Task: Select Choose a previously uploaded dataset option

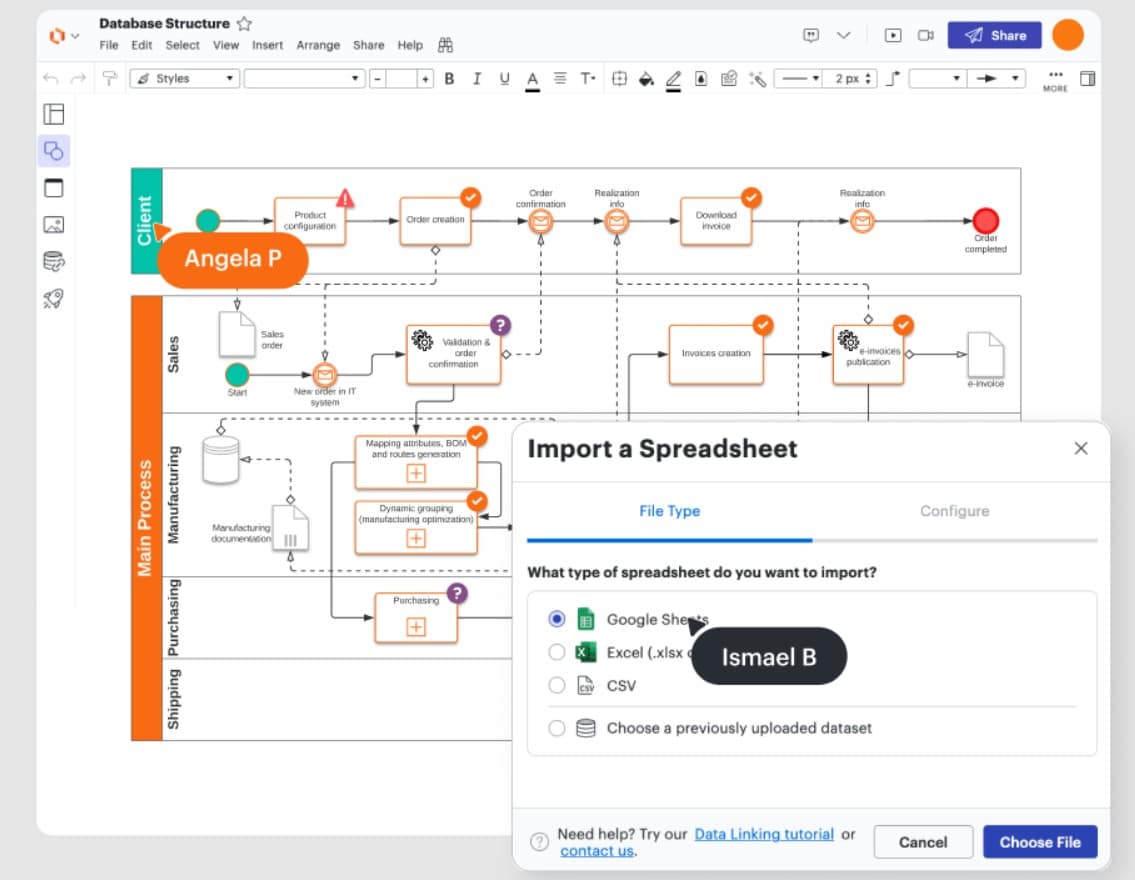Action: point(557,728)
